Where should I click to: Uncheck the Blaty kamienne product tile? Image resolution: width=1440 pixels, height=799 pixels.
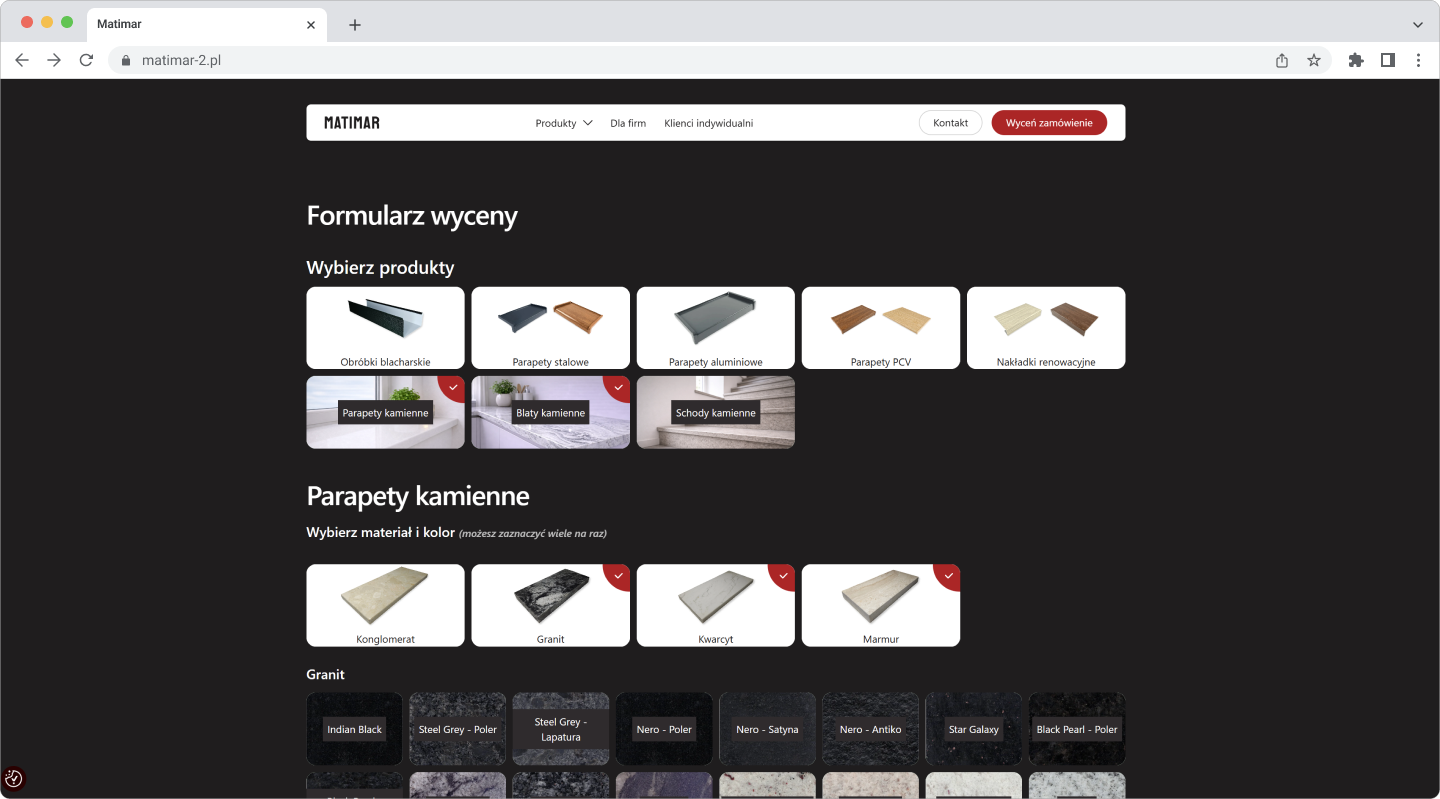(550, 412)
